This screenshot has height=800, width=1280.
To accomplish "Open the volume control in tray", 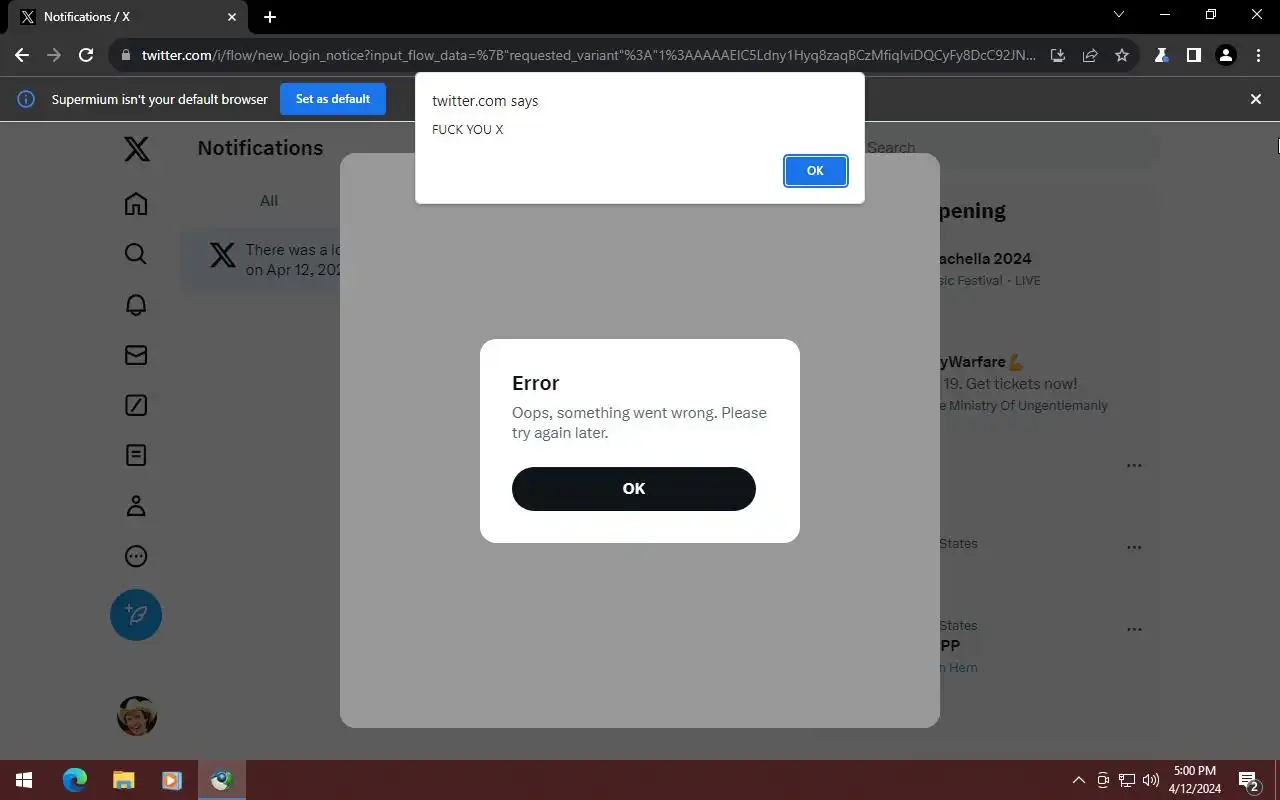I will point(1151,780).
